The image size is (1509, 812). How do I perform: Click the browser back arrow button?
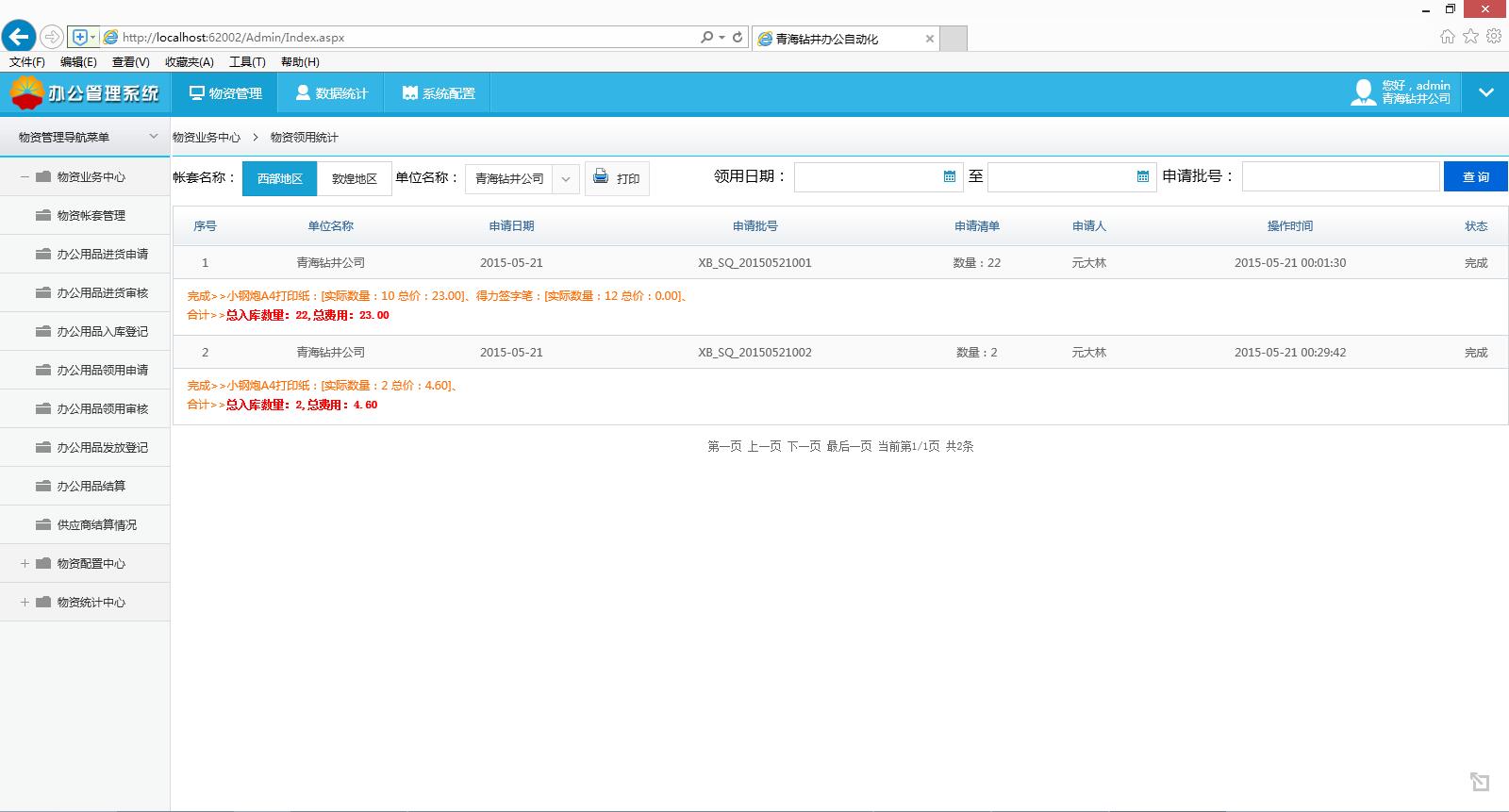click(19, 37)
